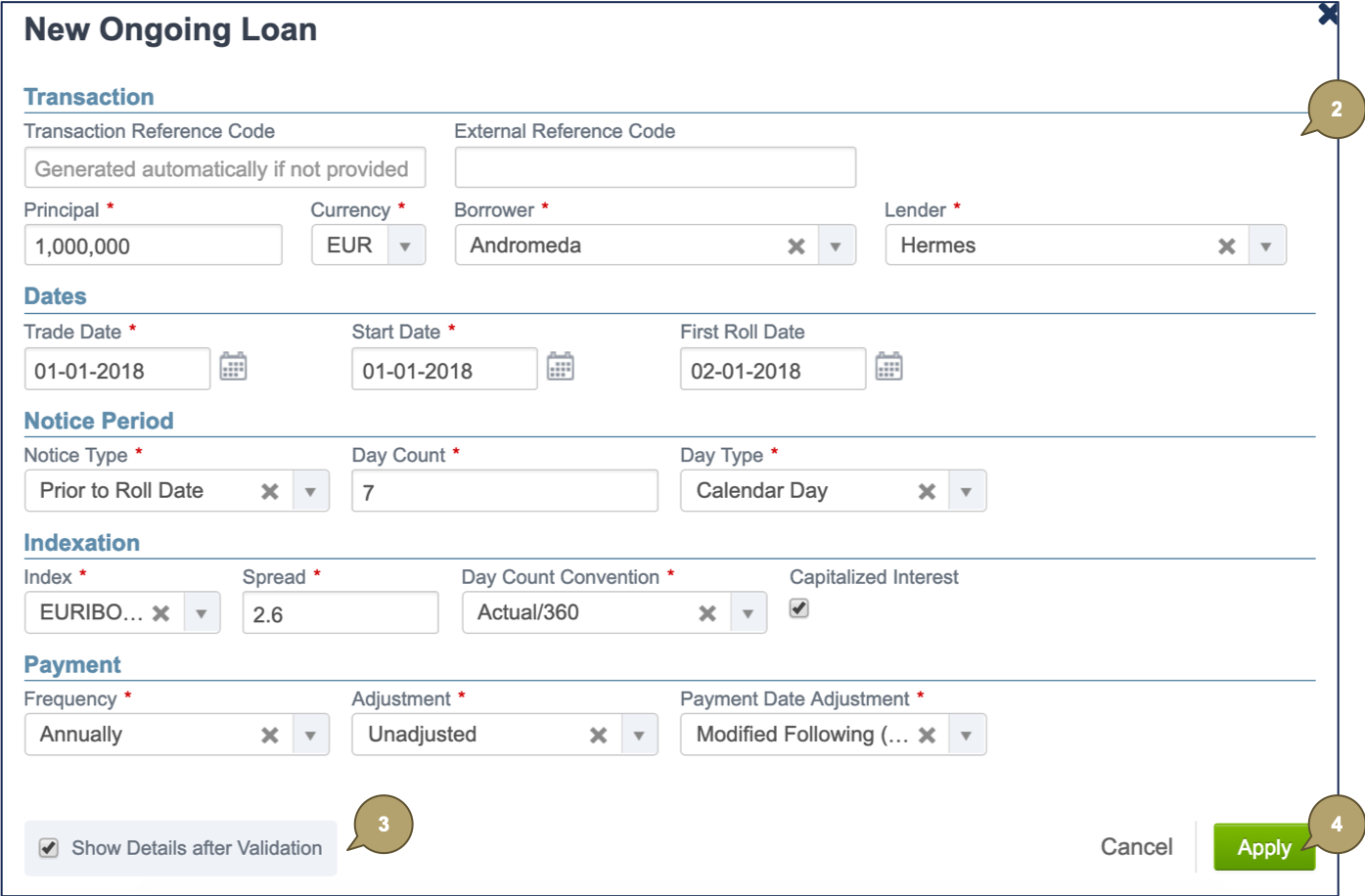Select the Spread value field
This screenshot has height=896, width=1365.
pos(340,612)
